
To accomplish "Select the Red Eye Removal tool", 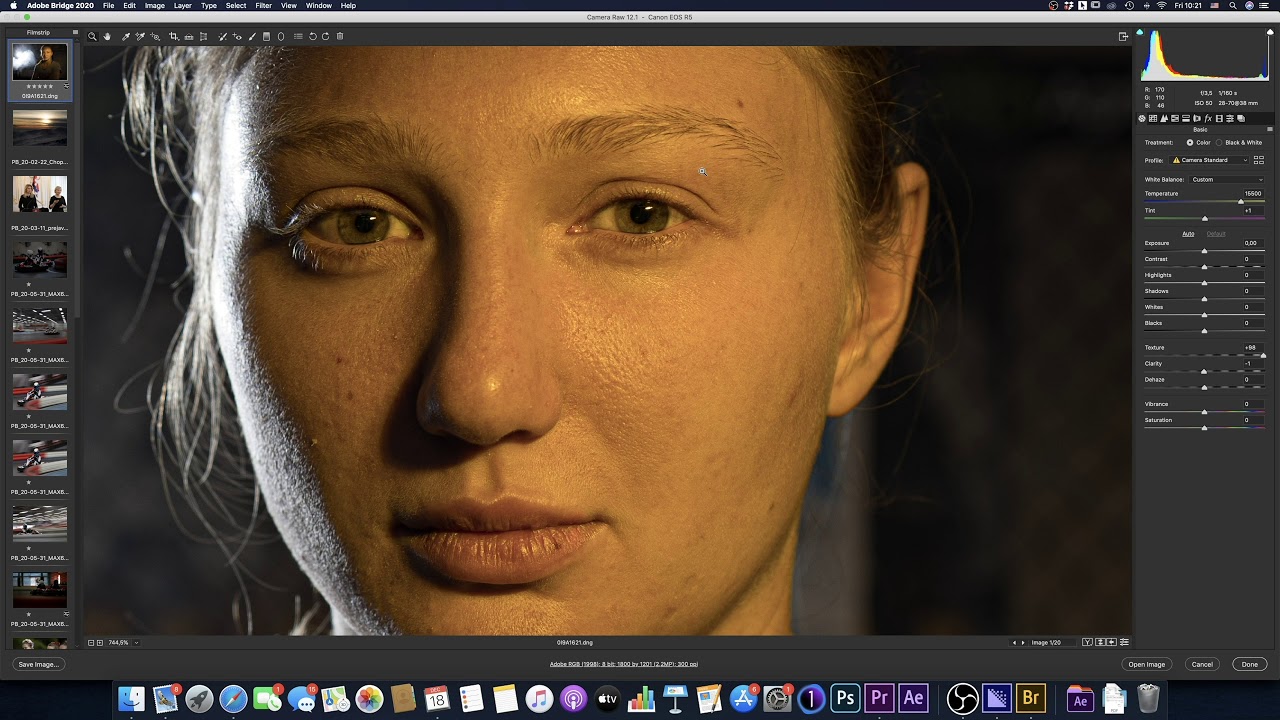I will (x=237, y=36).
